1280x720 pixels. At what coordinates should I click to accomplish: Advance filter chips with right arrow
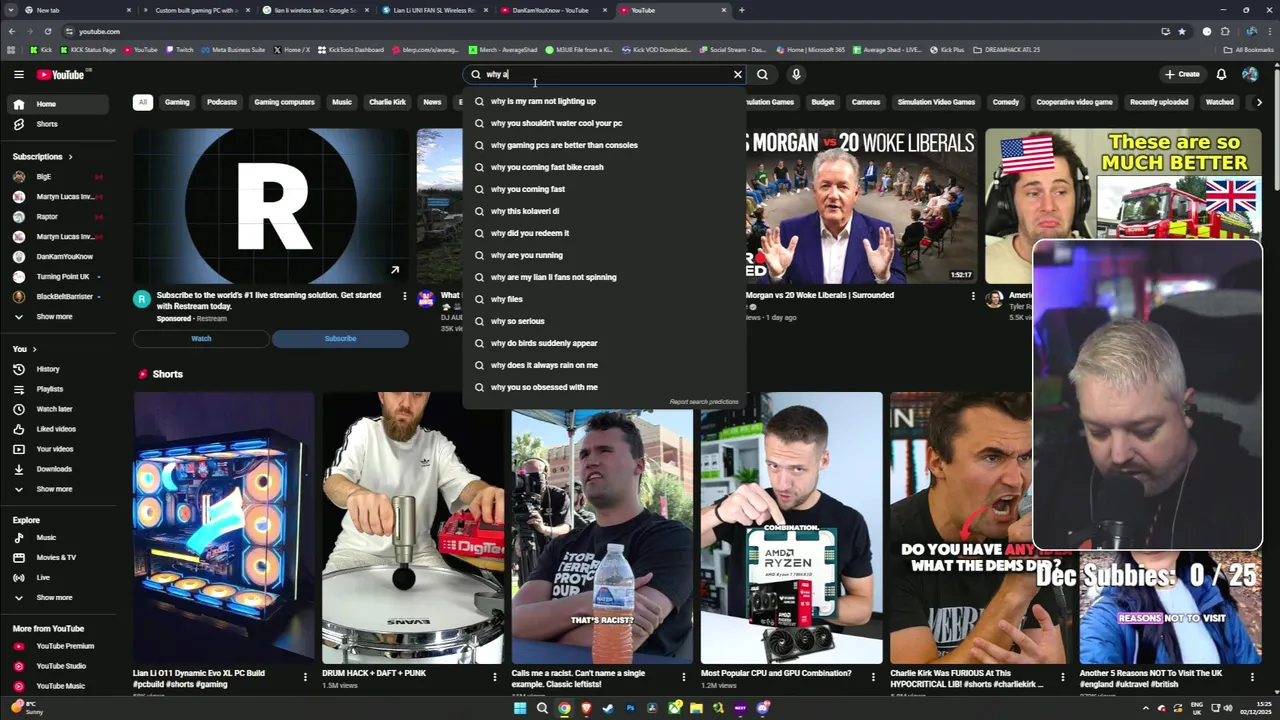tap(1259, 102)
